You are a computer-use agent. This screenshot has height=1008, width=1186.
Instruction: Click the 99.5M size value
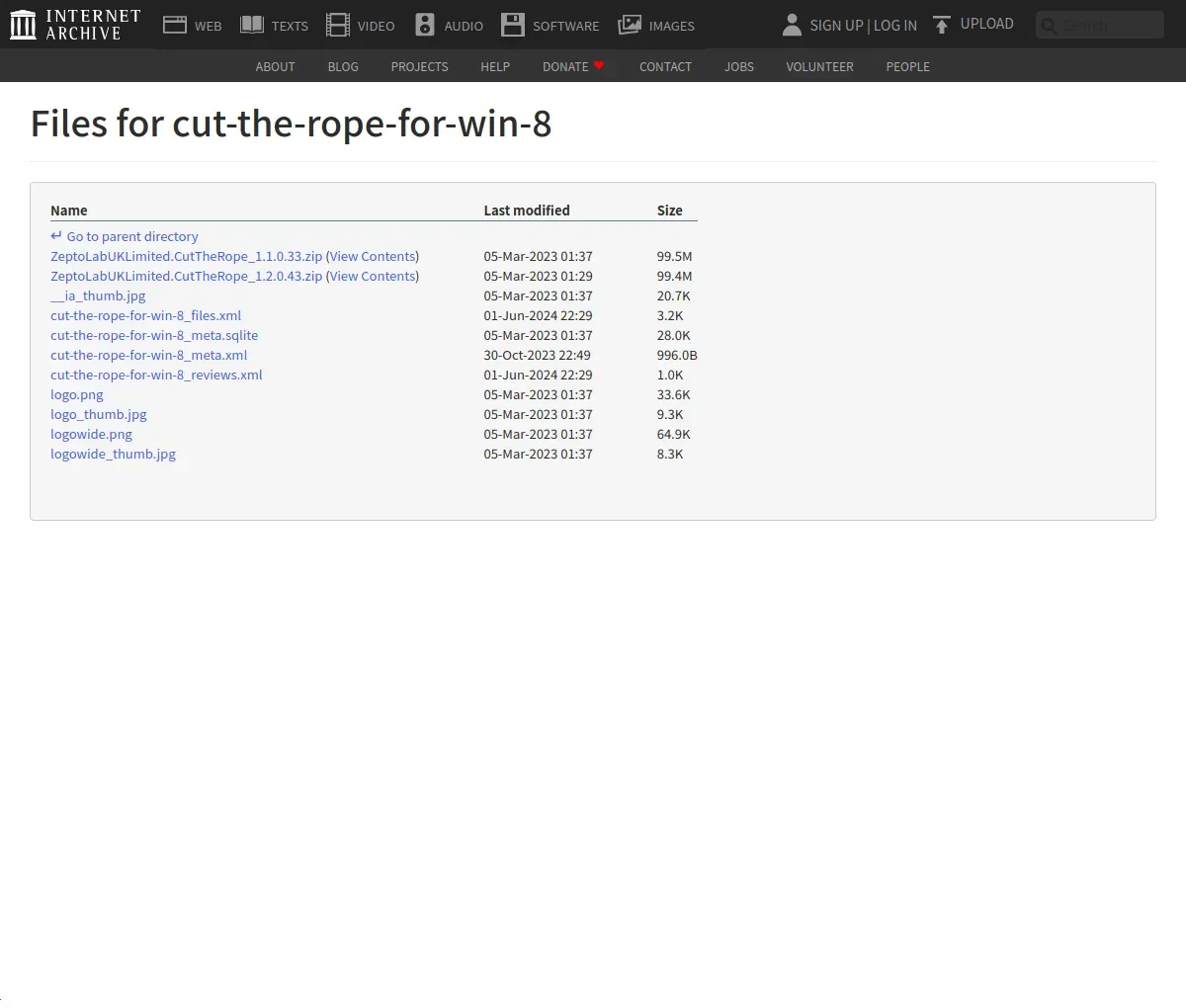pos(674,256)
